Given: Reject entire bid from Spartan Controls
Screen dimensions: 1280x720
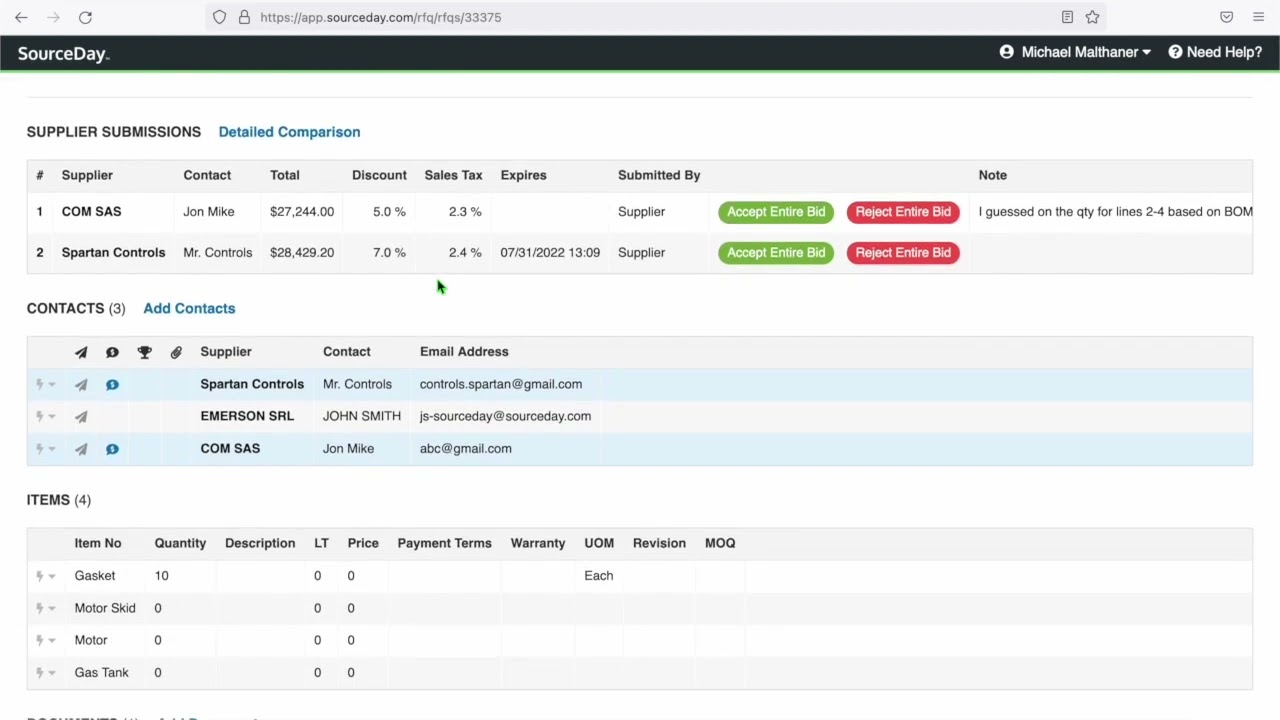Looking at the screenshot, I should coord(903,253).
